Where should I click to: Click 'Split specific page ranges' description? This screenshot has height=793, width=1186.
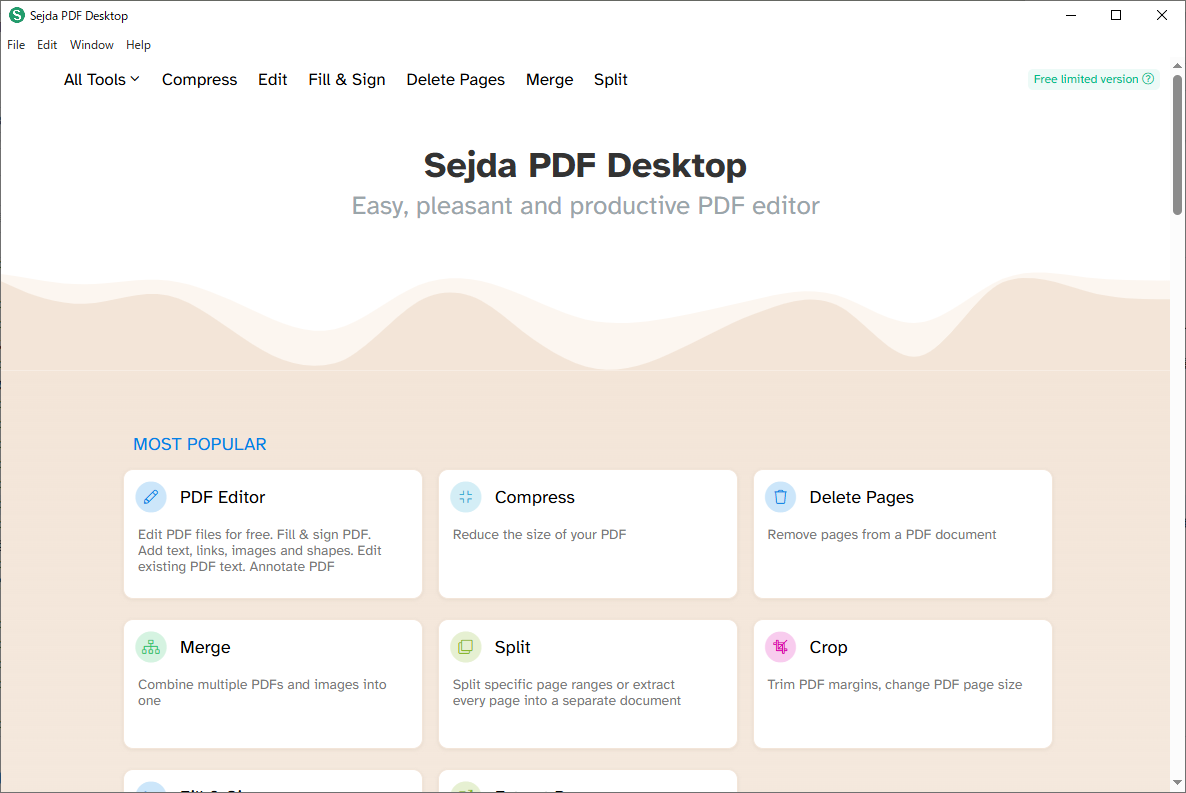567,692
